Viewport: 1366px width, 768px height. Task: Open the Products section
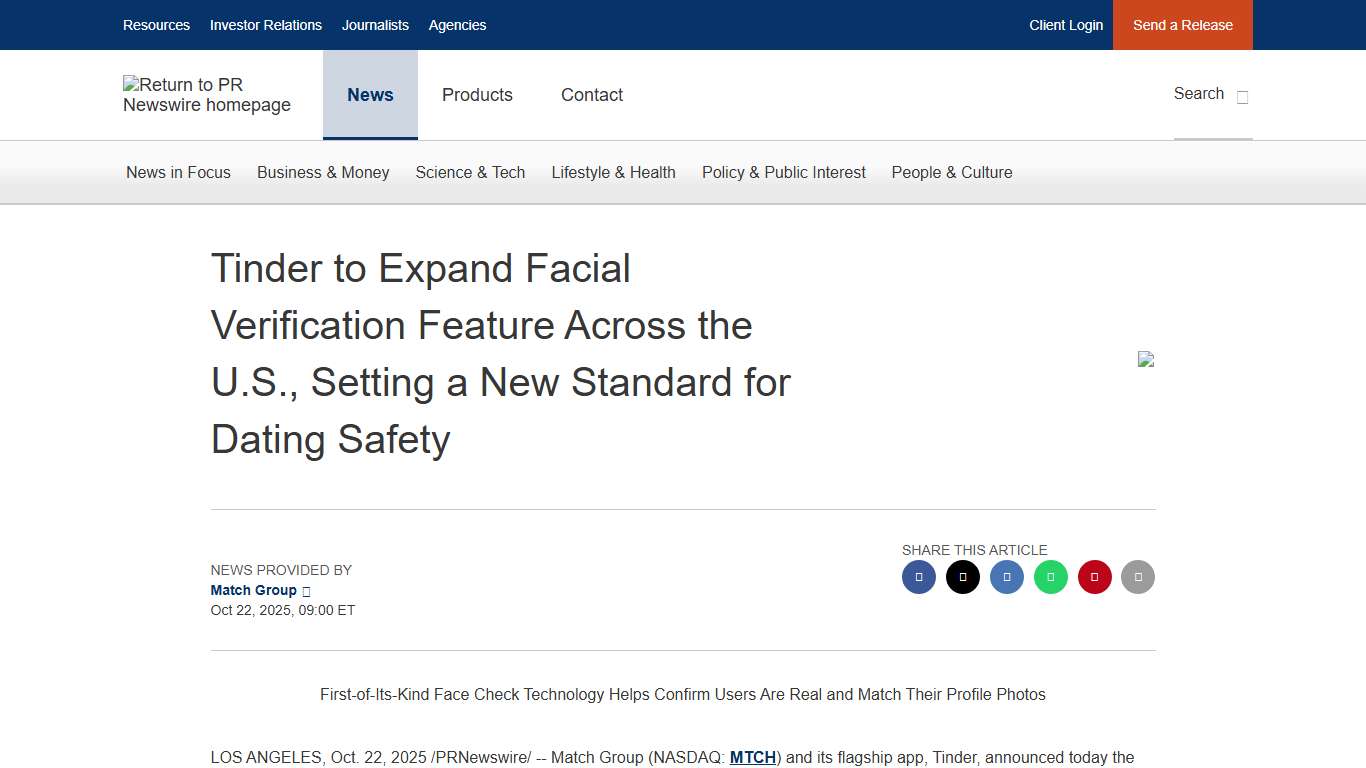point(477,95)
